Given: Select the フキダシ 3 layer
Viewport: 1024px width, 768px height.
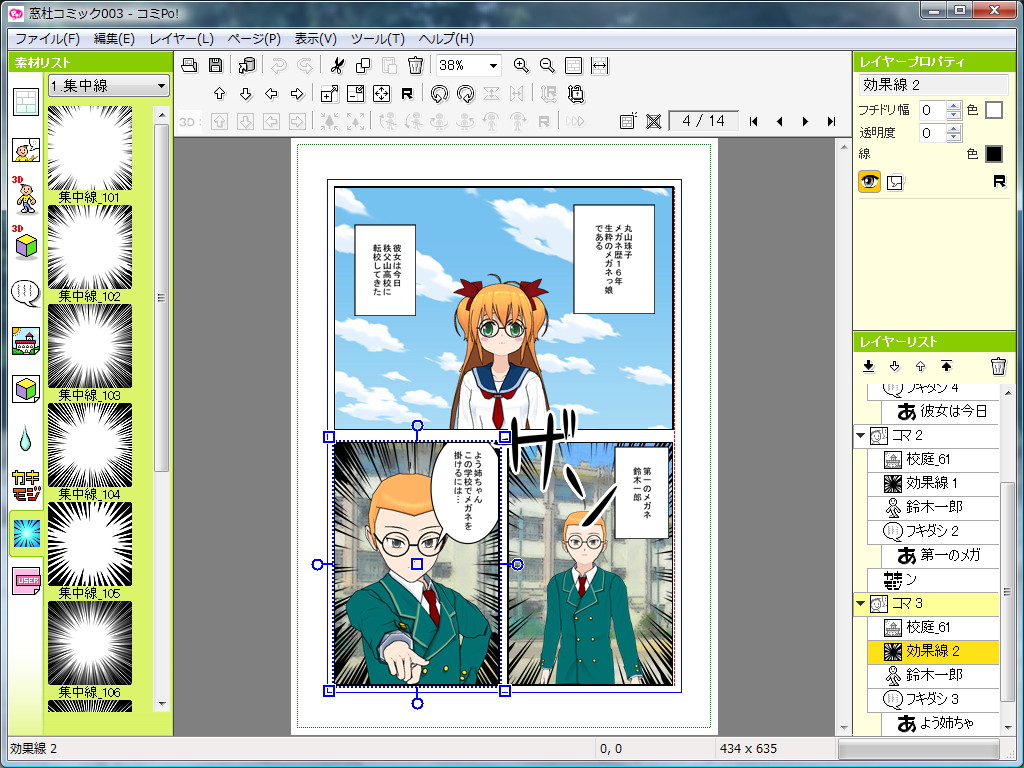Looking at the screenshot, I should click(x=933, y=699).
